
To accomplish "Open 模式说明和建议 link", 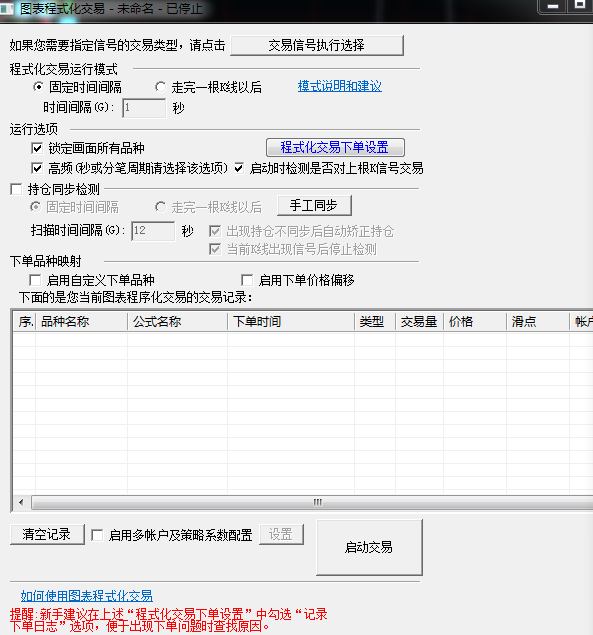I will [339, 86].
